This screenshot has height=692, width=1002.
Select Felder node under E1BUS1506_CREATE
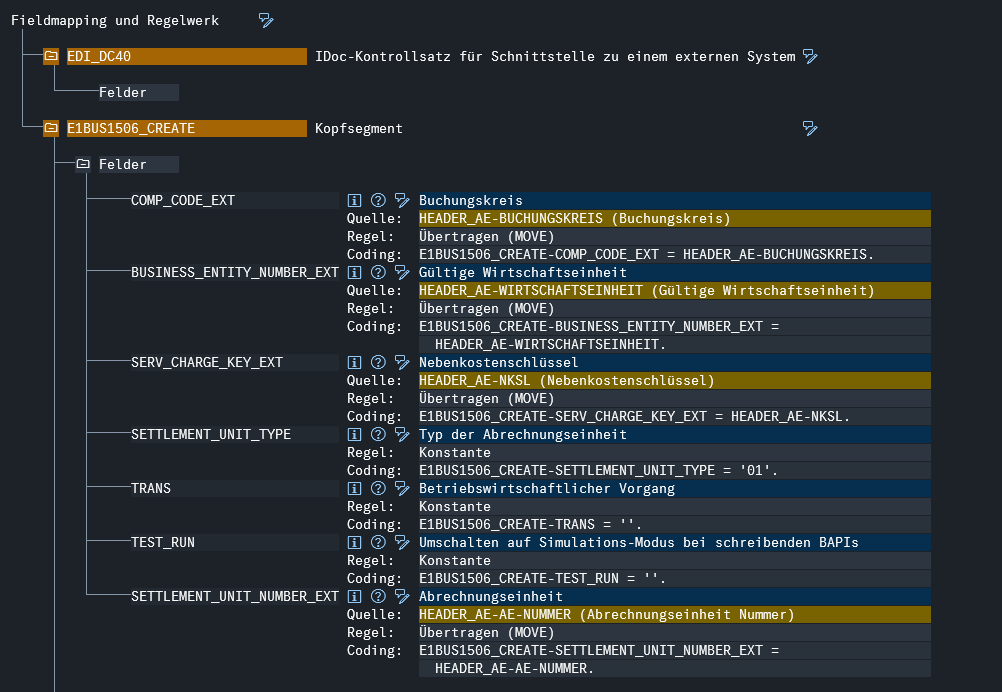[x=139, y=164]
